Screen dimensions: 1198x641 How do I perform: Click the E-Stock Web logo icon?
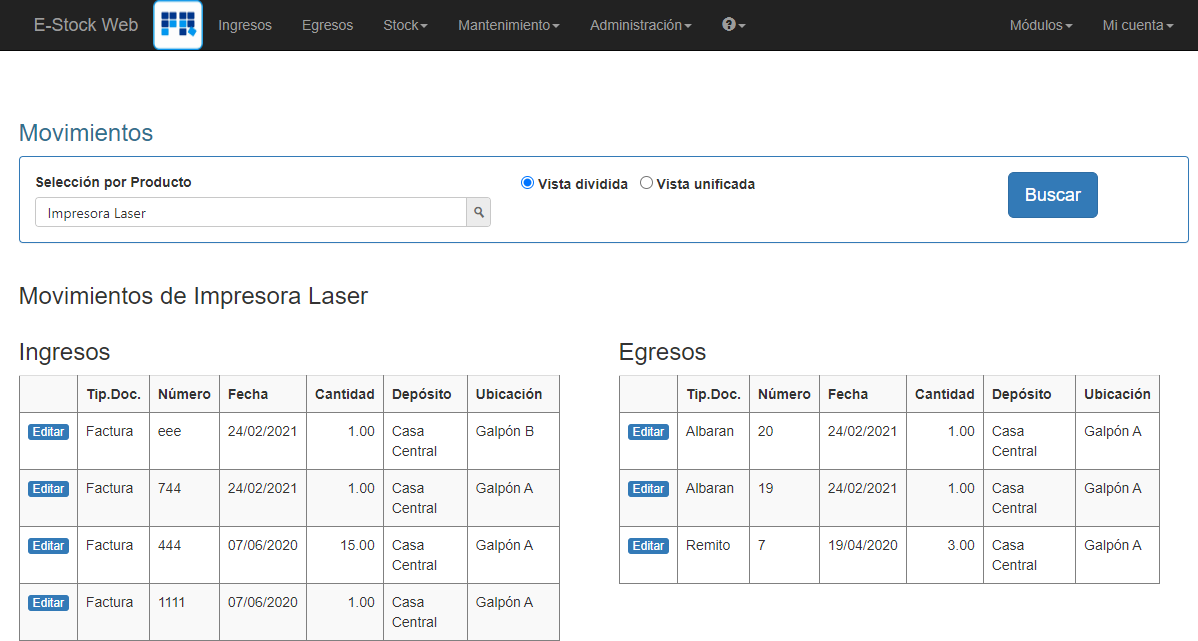click(x=177, y=25)
